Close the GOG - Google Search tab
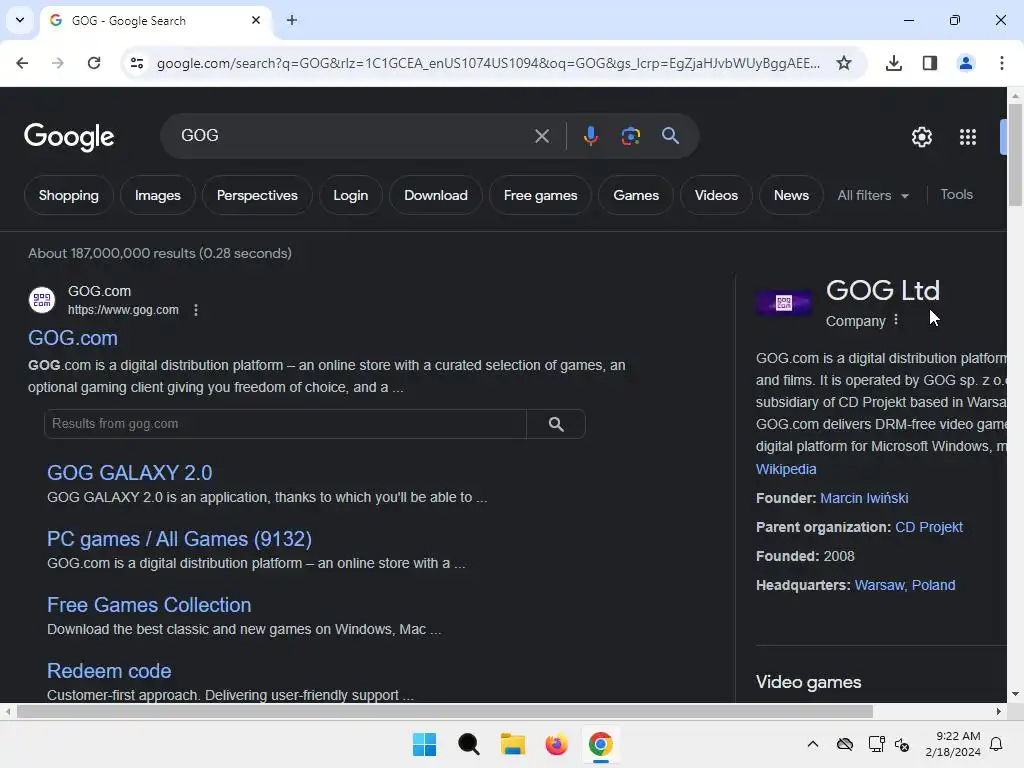 click(x=256, y=20)
